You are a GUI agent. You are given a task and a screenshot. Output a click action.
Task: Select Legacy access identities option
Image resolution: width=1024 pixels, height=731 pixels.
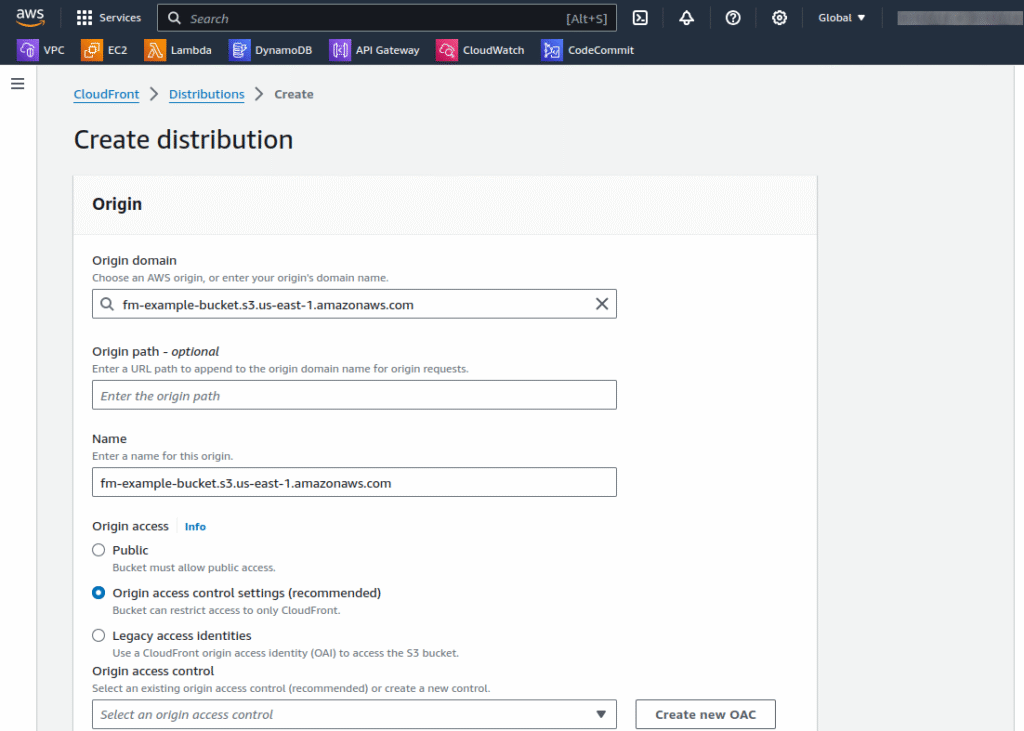click(99, 635)
